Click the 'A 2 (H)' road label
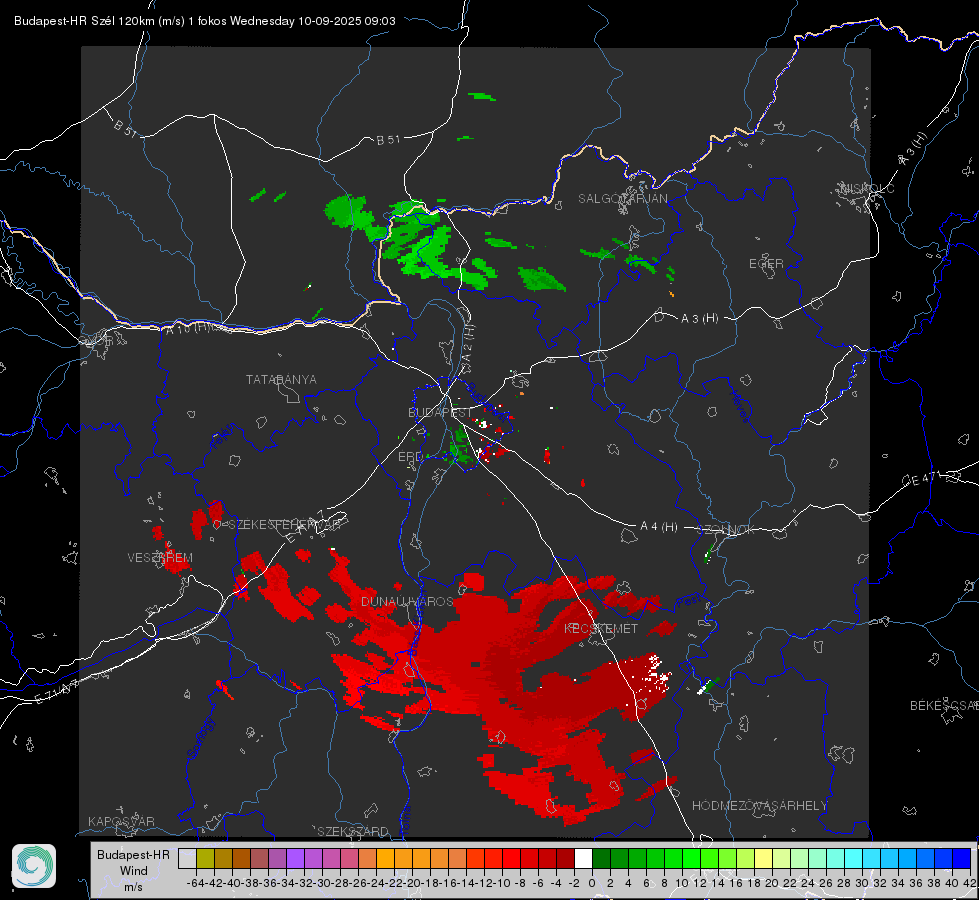Viewport: 979px width, 900px height. pyautogui.click(x=468, y=344)
